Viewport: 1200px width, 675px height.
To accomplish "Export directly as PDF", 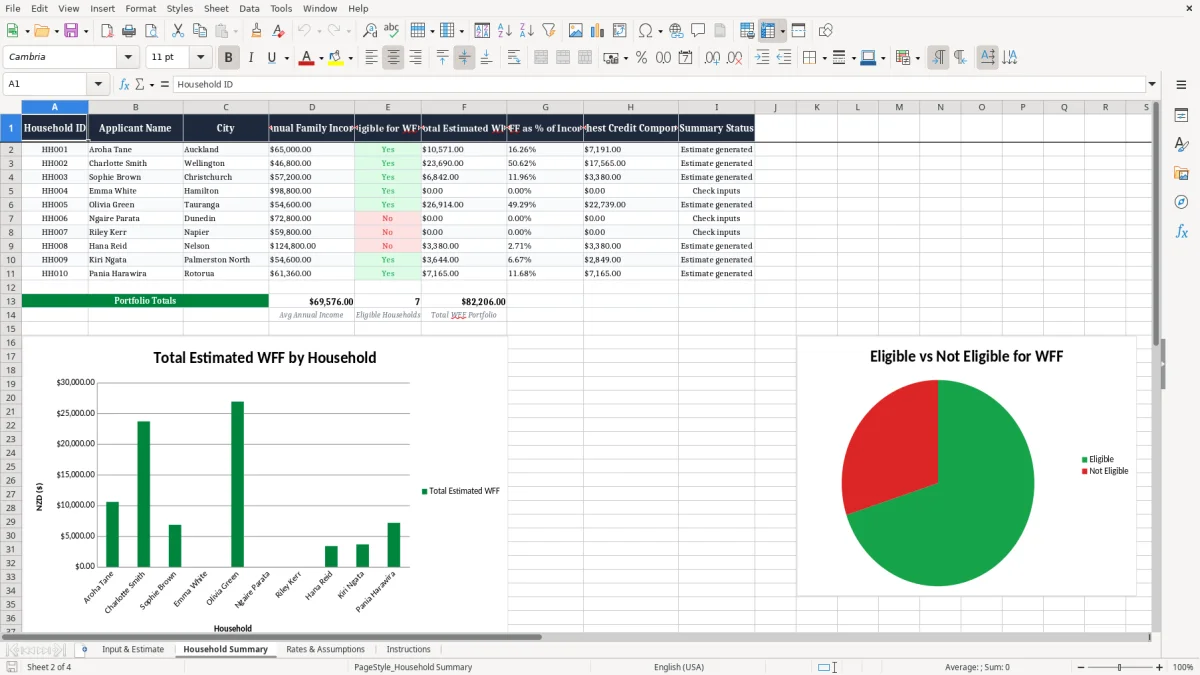I will [x=106, y=31].
